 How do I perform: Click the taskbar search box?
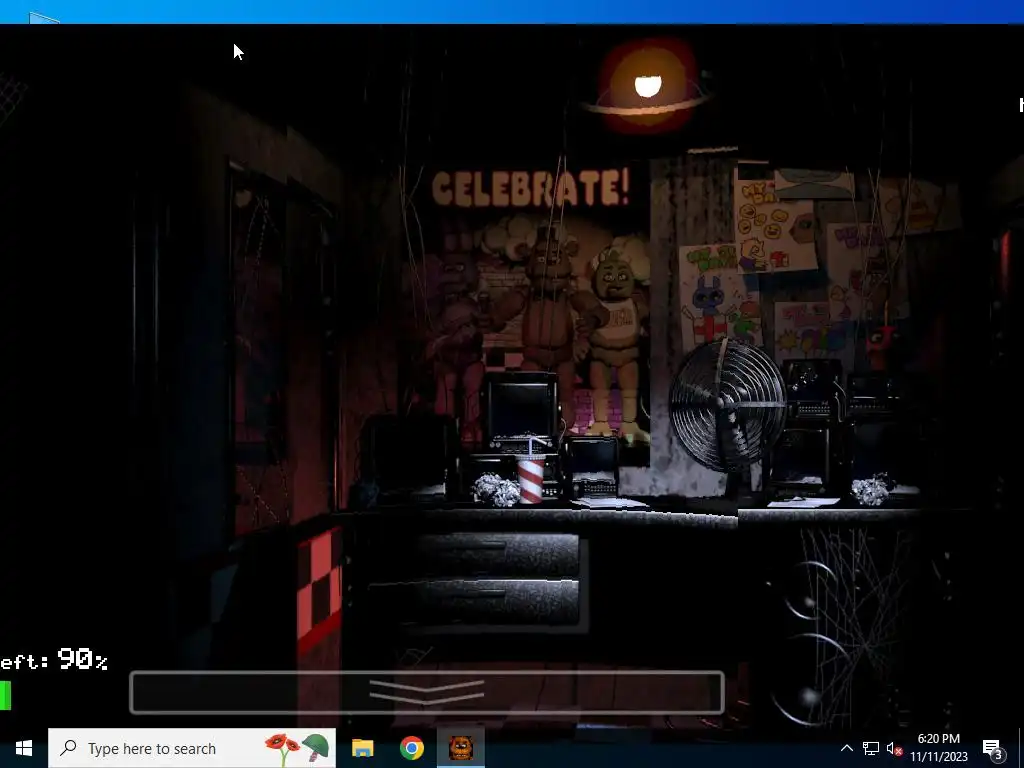pos(192,748)
